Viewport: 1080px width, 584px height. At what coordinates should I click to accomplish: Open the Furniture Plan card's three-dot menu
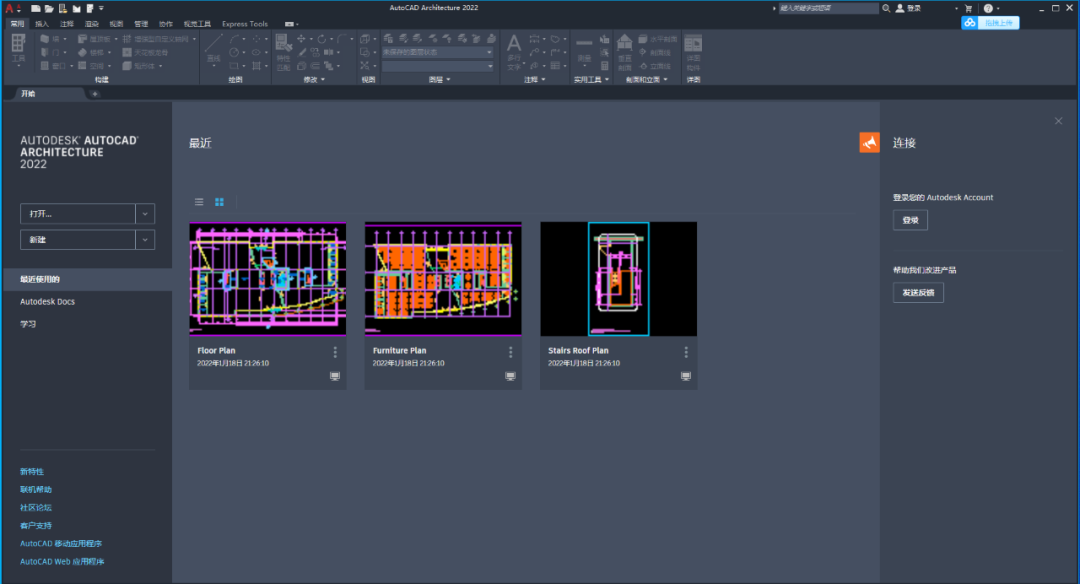click(x=510, y=352)
